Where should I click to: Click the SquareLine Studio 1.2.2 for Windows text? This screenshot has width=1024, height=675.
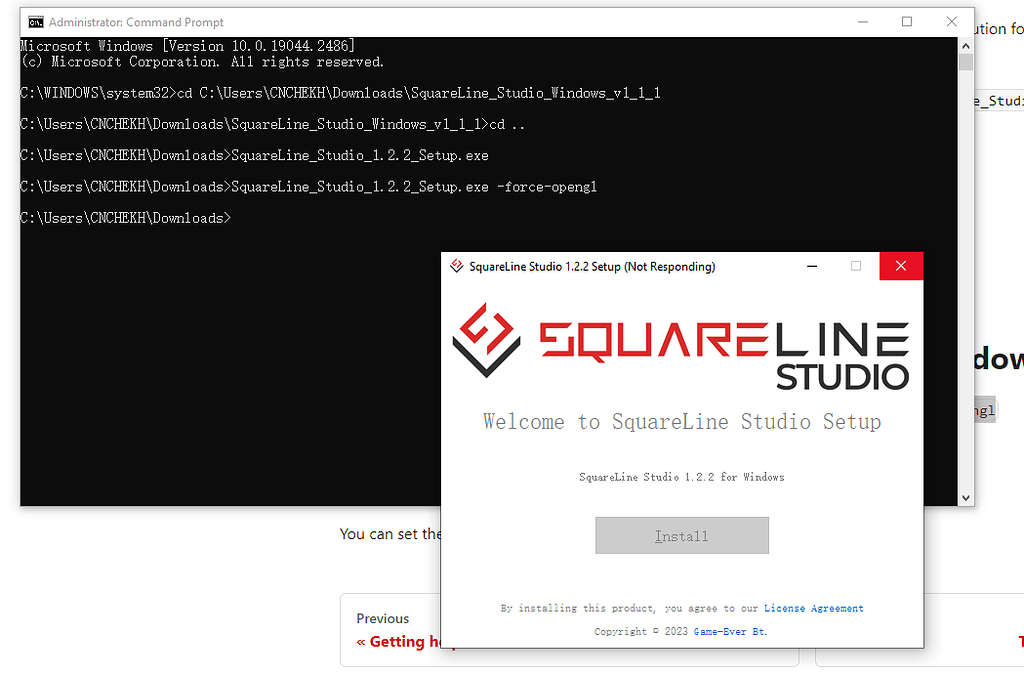682,477
